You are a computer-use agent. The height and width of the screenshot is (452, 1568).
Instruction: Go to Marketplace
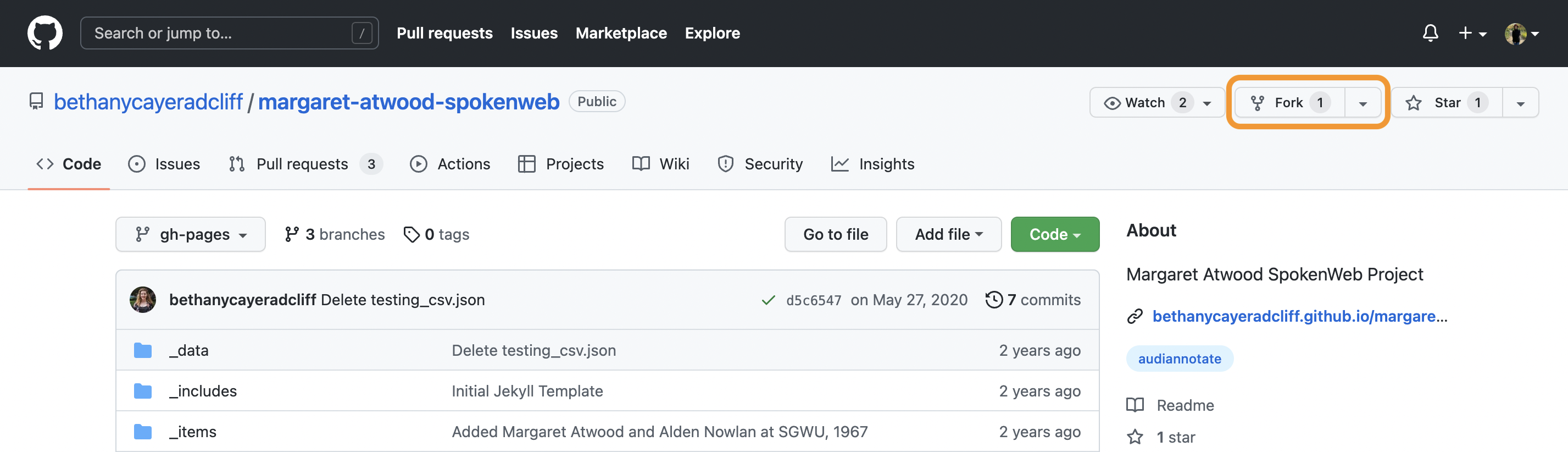[621, 33]
